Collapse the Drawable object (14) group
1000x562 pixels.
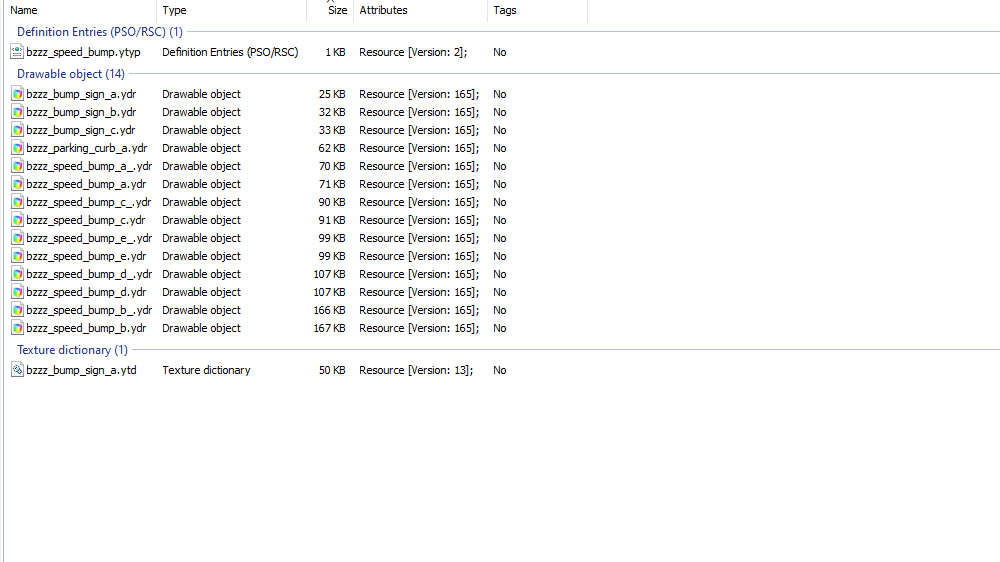71,74
